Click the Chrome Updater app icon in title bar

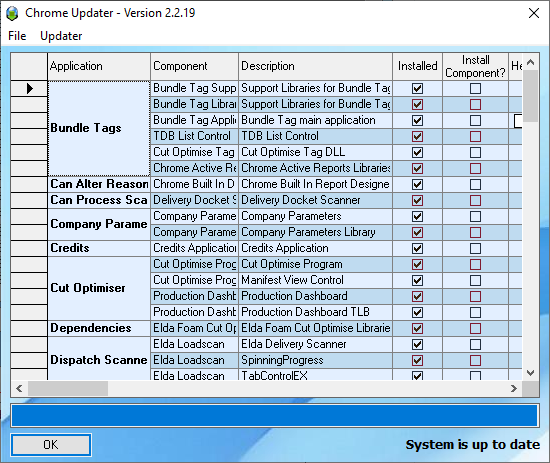click(x=12, y=13)
